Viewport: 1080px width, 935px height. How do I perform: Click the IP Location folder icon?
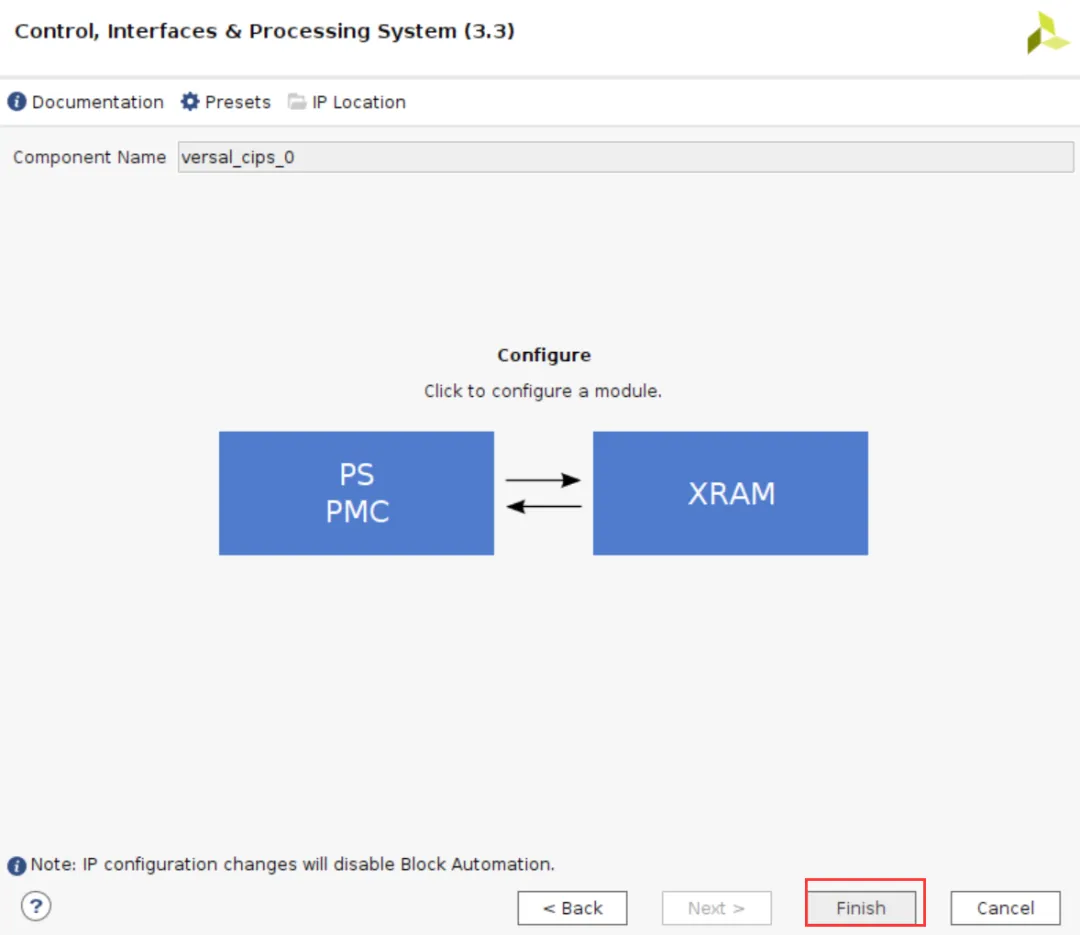[x=297, y=102]
